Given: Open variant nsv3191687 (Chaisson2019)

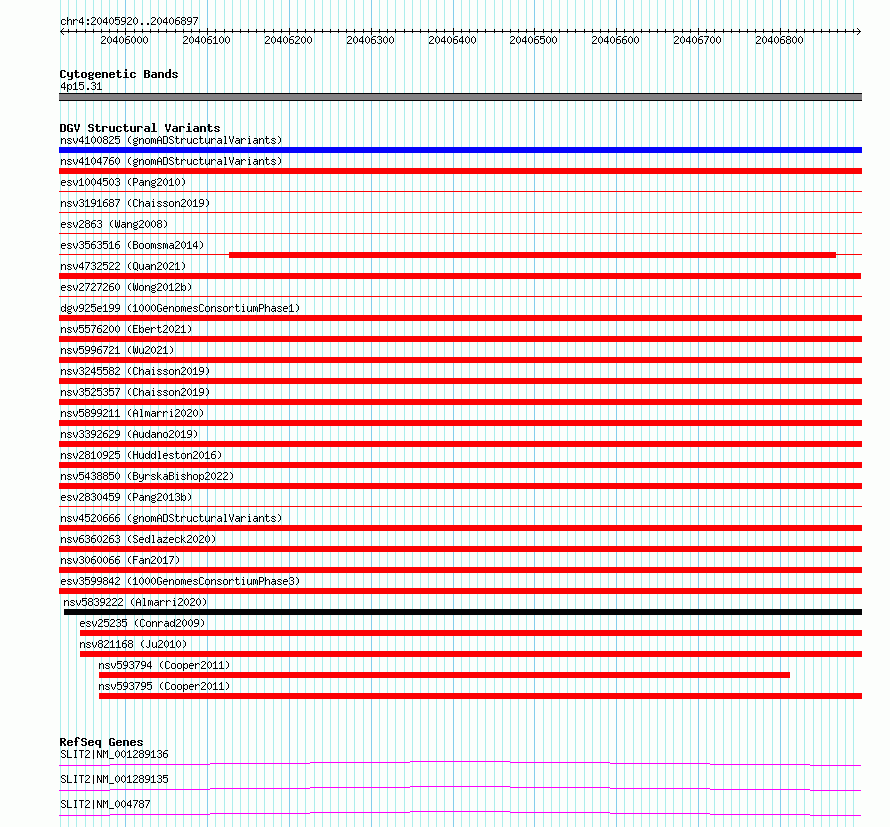Looking at the screenshot, I should pyautogui.click(x=135, y=203).
